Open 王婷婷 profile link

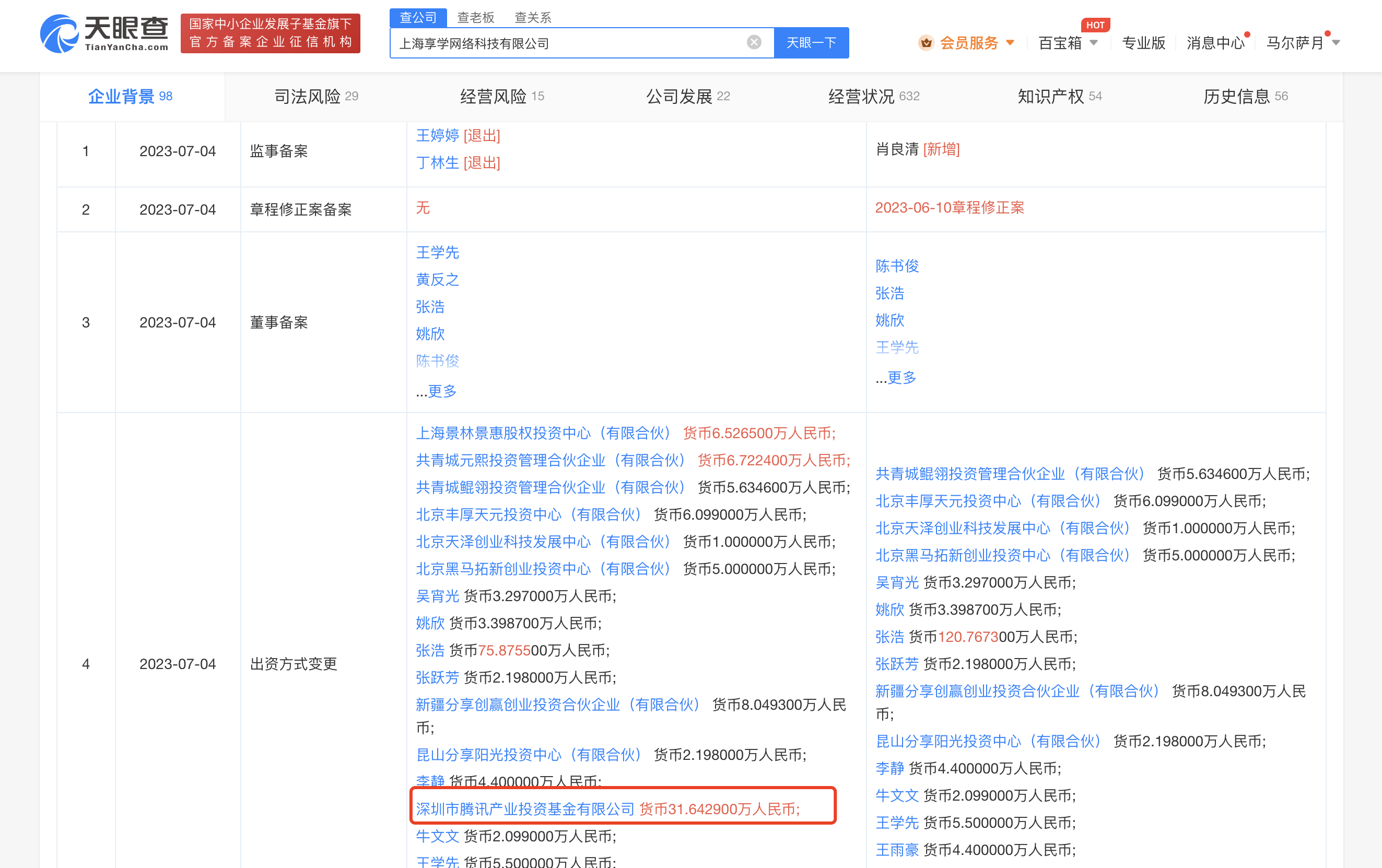tap(437, 135)
